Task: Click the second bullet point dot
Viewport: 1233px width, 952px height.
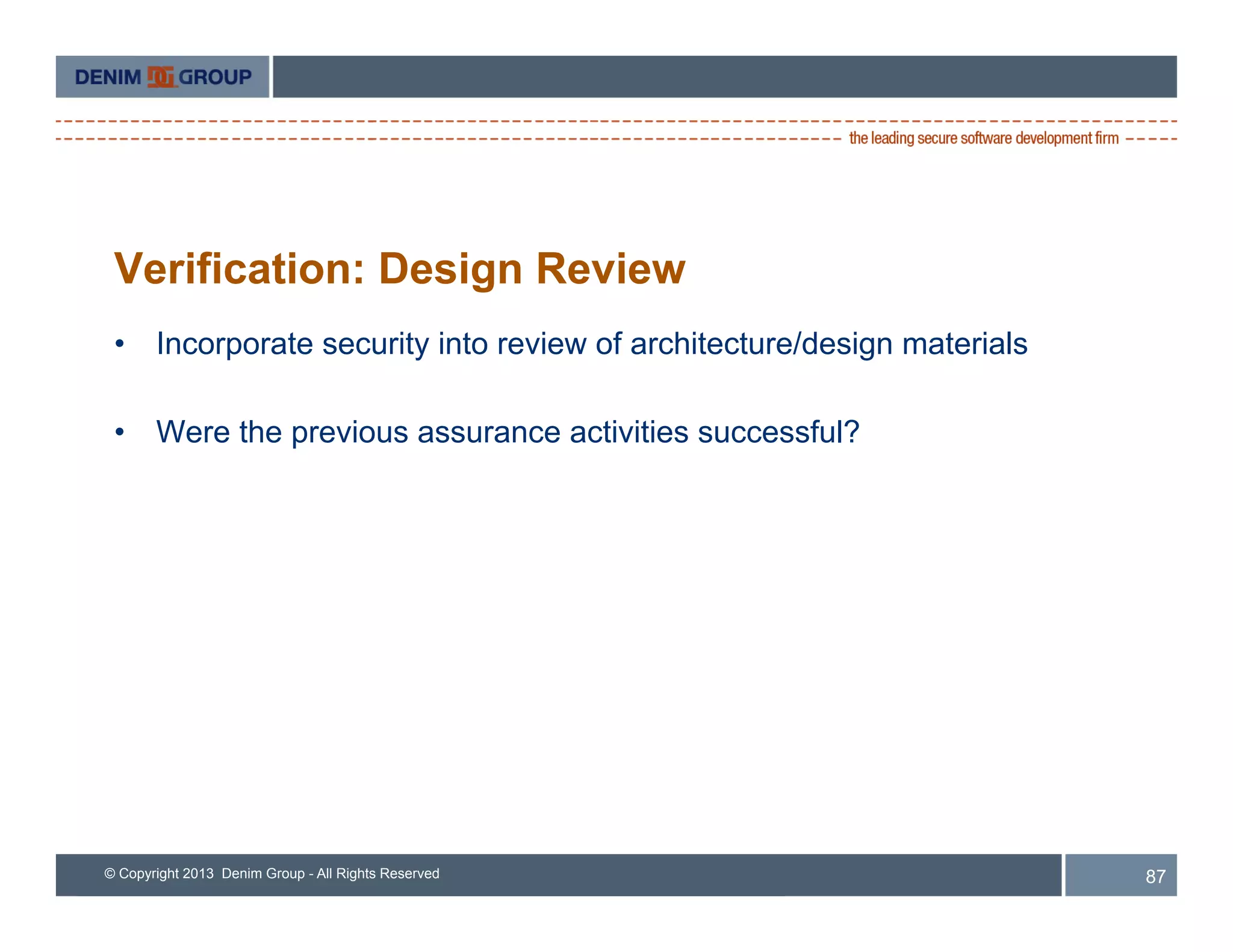Action: tap(120, 432)
